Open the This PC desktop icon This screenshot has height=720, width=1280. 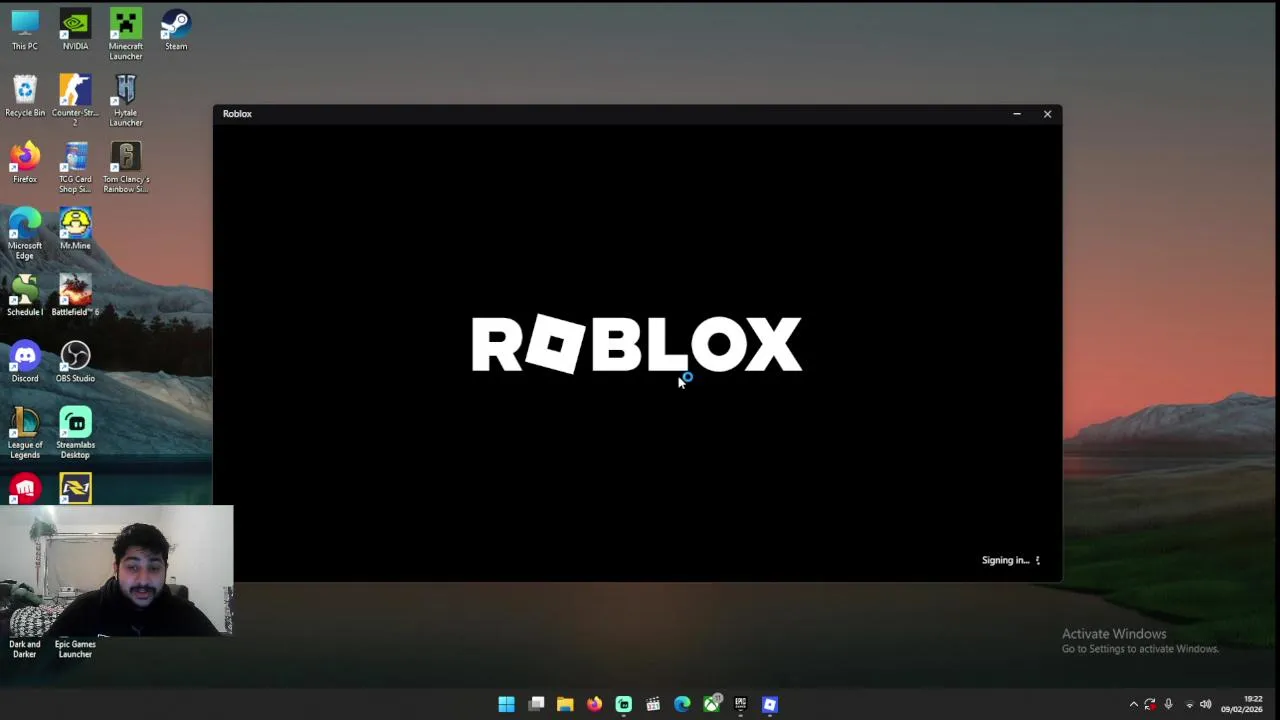(25, 30)
